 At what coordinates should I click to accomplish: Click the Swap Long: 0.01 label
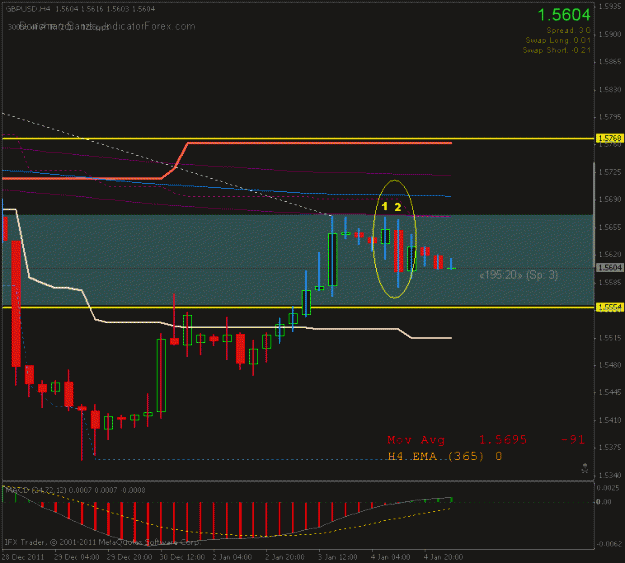[558, 40]
